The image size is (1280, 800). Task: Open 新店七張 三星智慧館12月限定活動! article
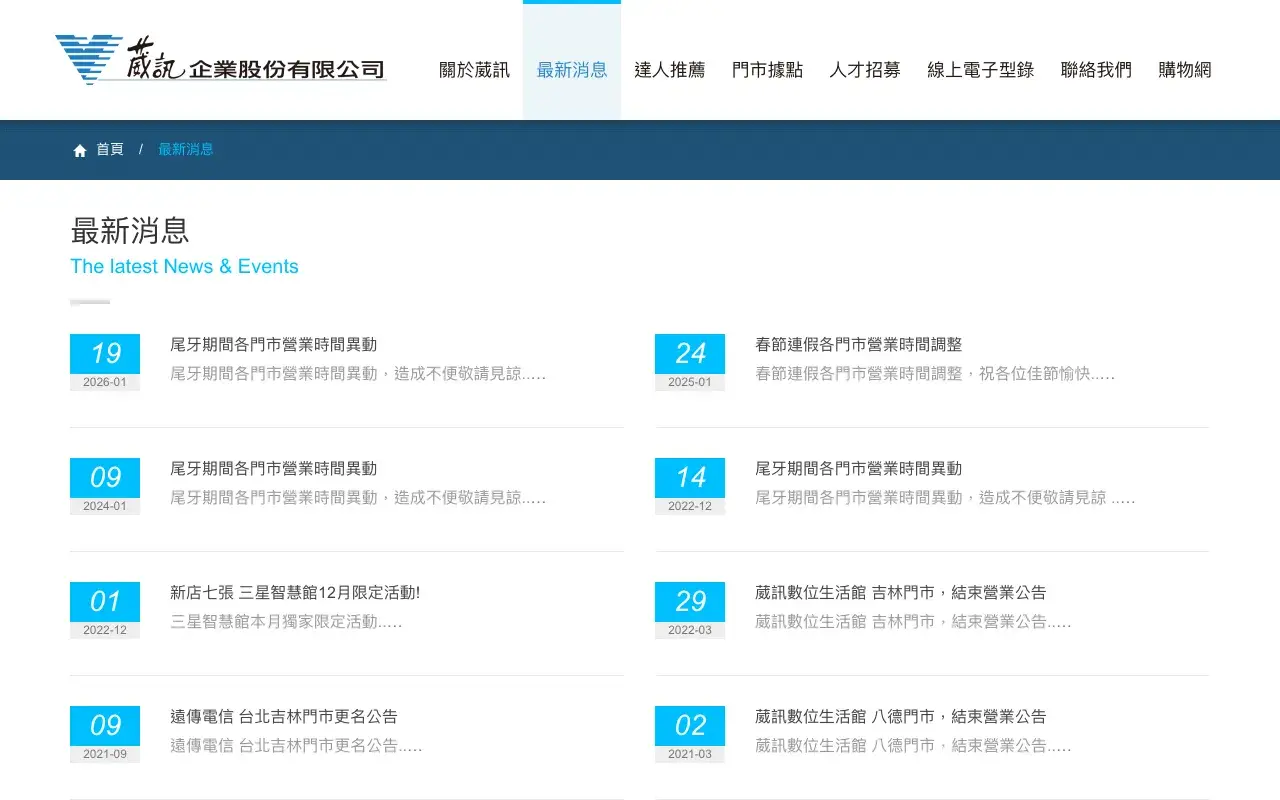tap(295, 593)
